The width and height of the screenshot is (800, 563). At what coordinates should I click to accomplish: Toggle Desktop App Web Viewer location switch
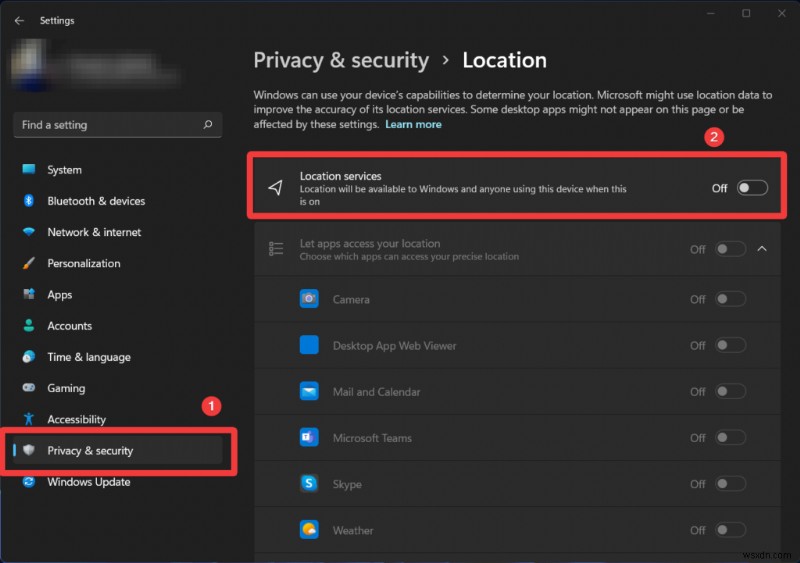(x=730, y=346)
